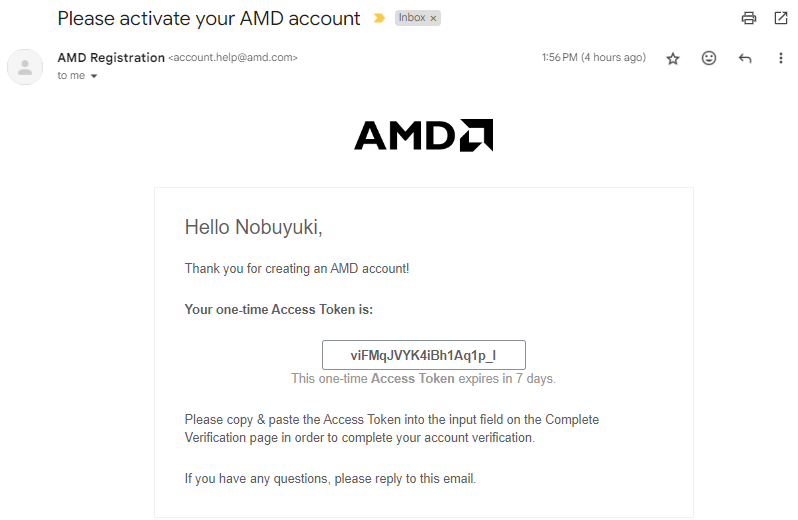Click the "Your one-time Access Token is:" heading
798x520 pixels.
(279, 310)
